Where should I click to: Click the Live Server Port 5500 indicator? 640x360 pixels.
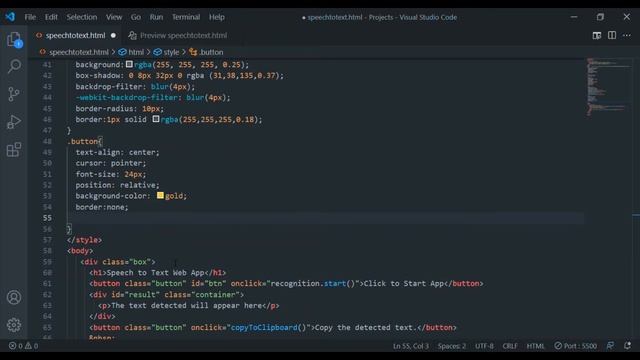point(576,346)
